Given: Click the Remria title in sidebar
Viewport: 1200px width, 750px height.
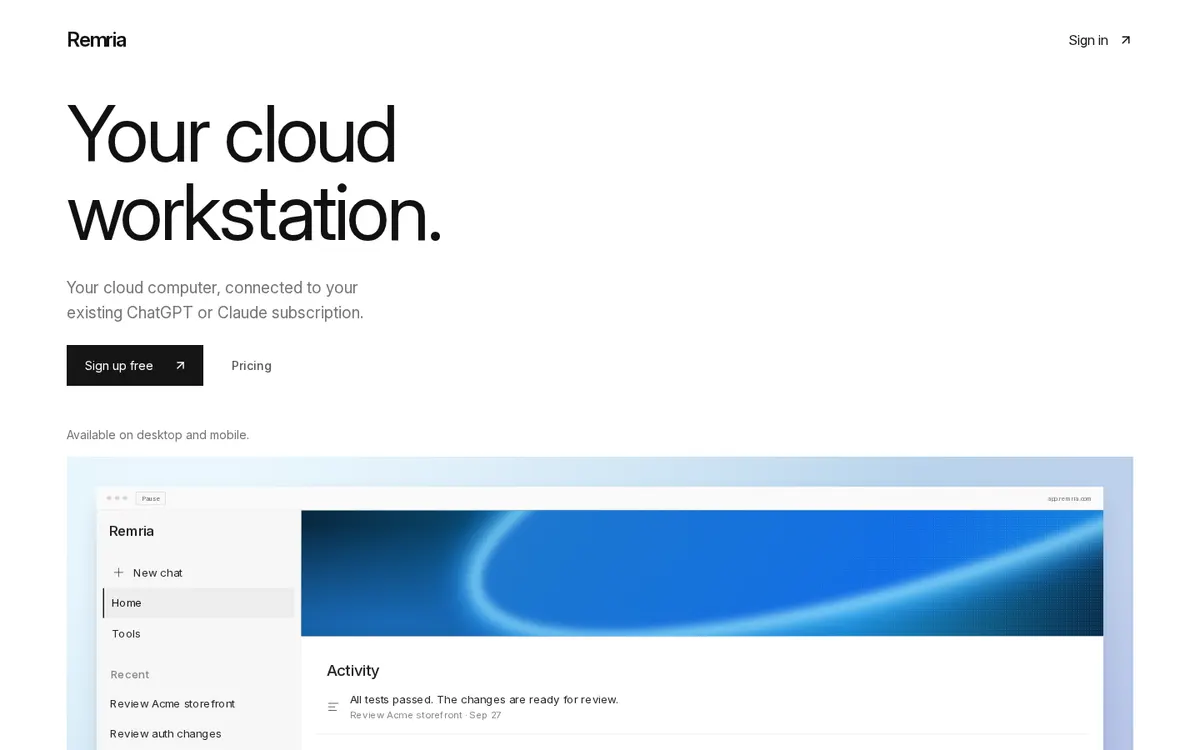Looking at the screenshot, I should [x=131, y=531].
